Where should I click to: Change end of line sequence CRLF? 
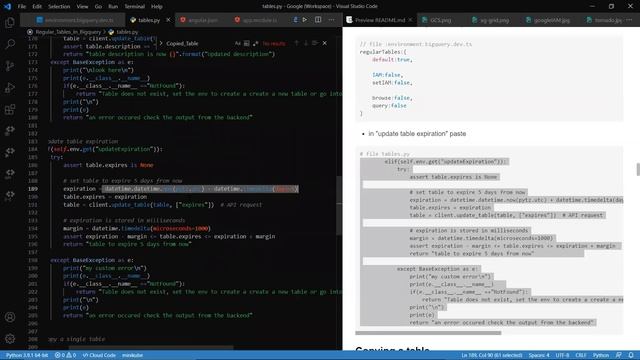tap(580, 355)
